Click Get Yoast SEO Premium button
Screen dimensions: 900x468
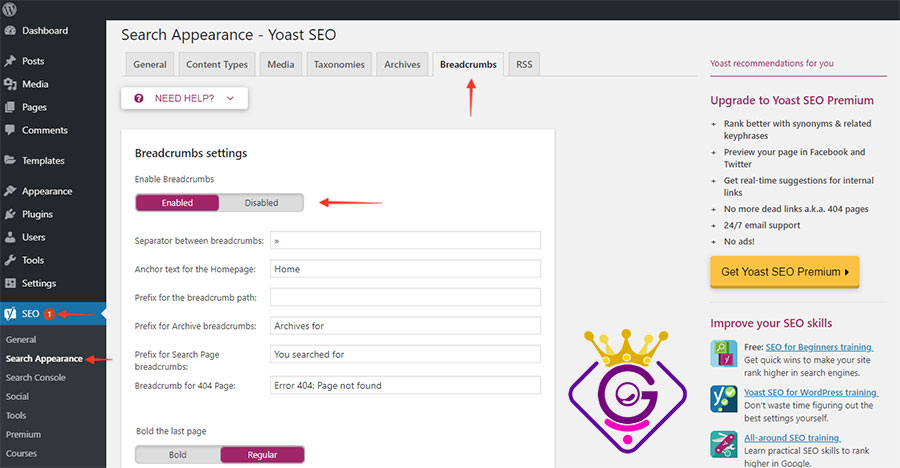pos(785,272)
